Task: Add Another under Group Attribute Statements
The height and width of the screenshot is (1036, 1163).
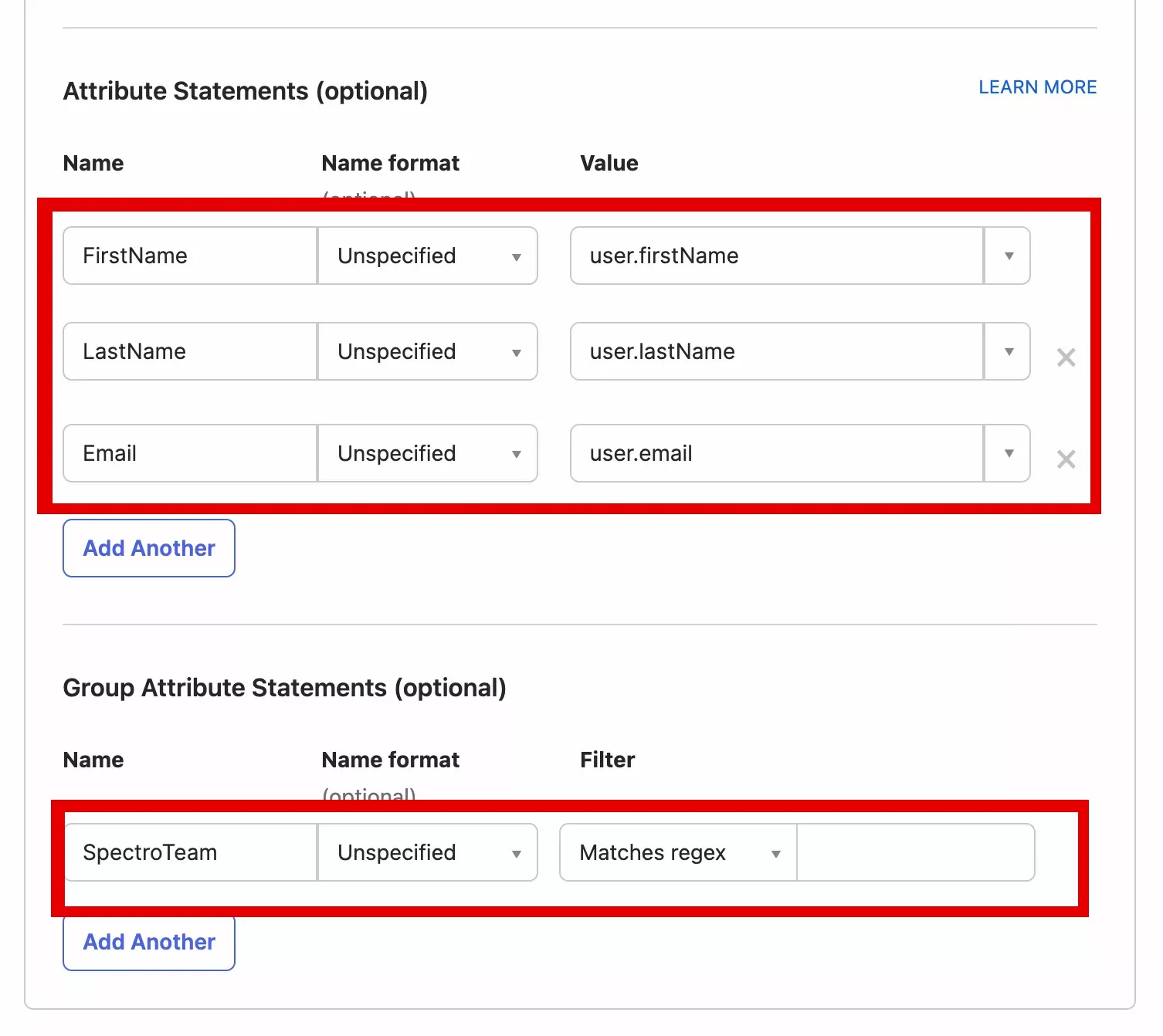Action: (149, 942)
